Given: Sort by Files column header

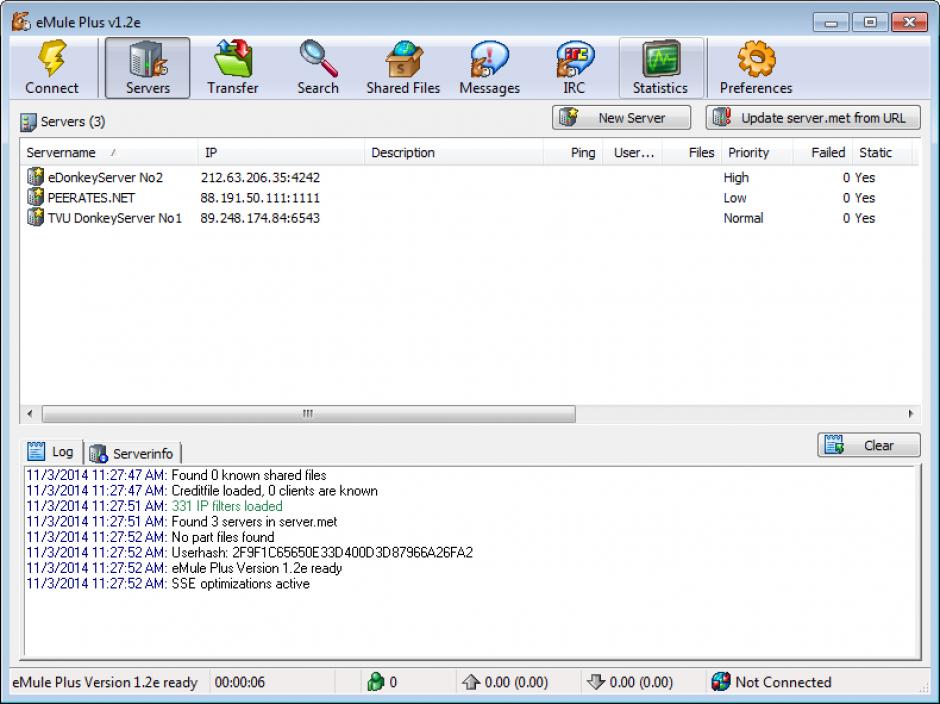Looking at the screenshot, I should pyautogui.click(x=692, y=152).
